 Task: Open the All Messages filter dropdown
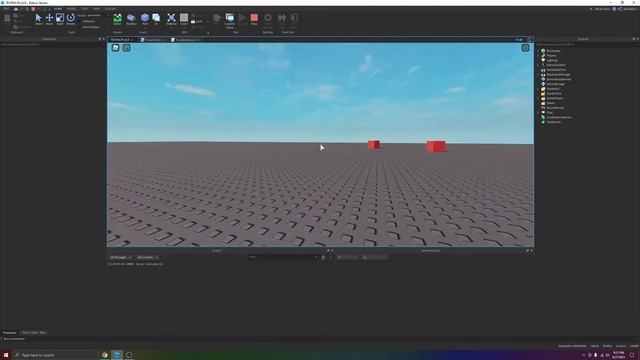120,257
